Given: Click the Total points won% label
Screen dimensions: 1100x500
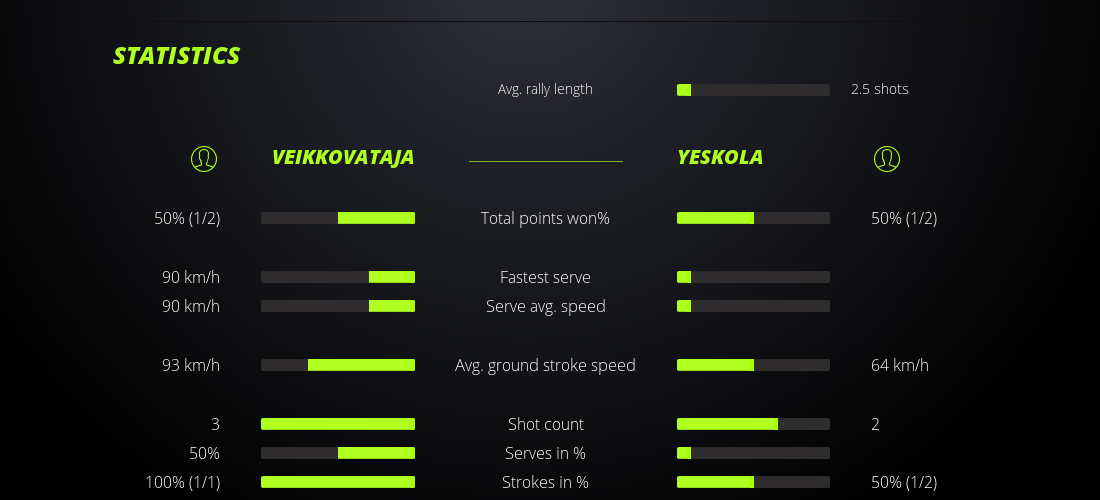Looking at the screenshot, I should coord(545,218).
